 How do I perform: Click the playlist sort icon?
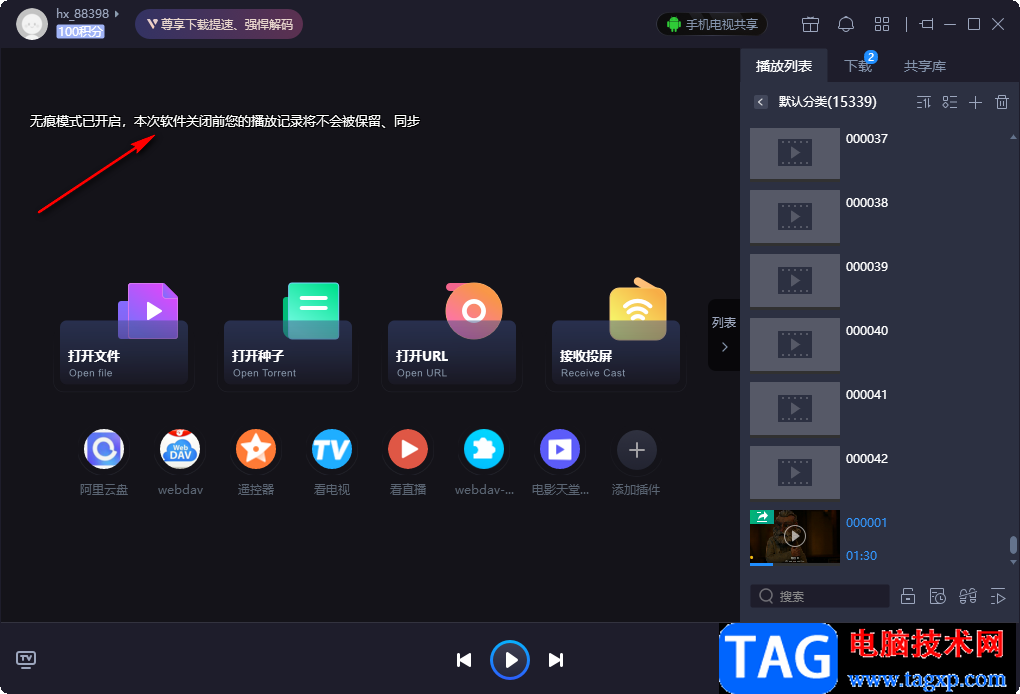click(924, 102)
